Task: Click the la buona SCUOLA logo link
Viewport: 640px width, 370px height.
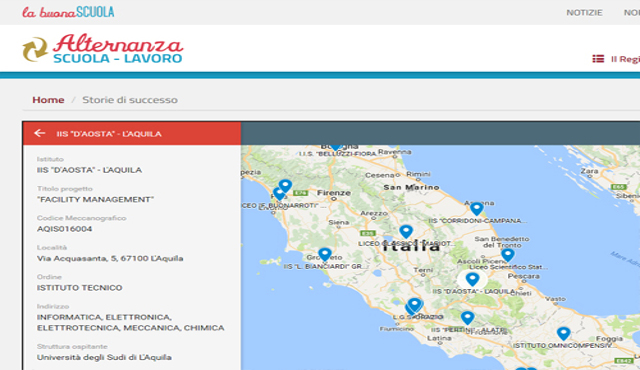Action: coord(68,12)
